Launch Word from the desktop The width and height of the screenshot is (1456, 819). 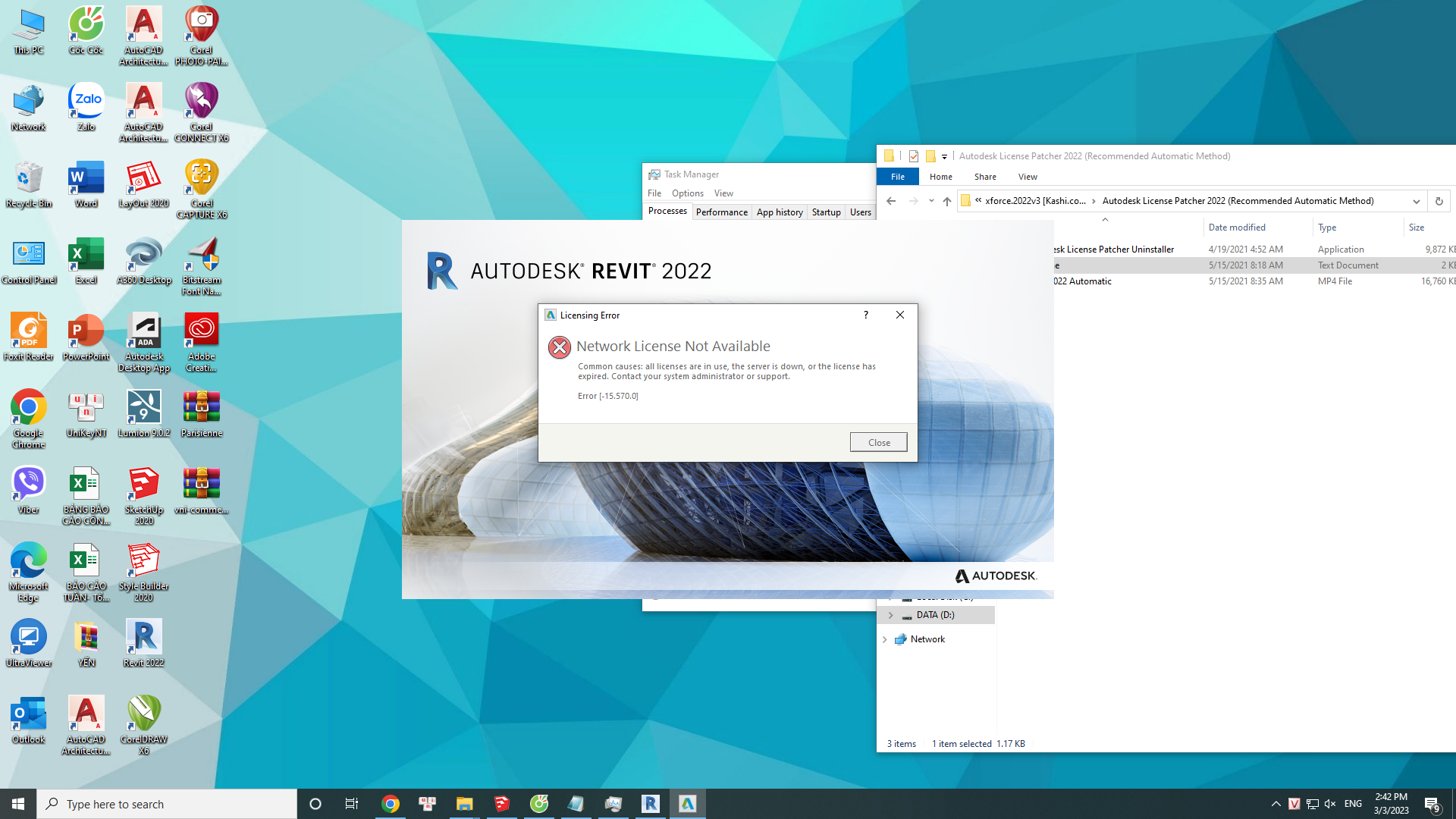click(x=86, y=184)
